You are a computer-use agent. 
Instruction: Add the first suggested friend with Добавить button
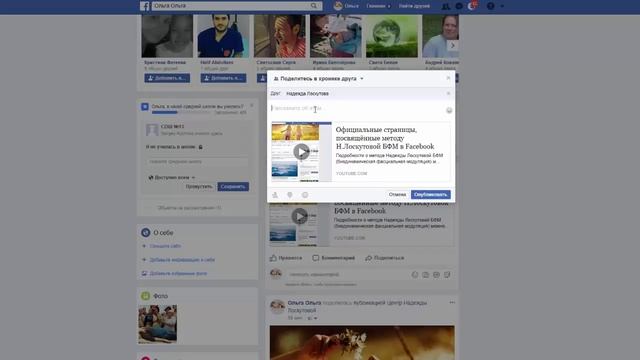(167, 78)
